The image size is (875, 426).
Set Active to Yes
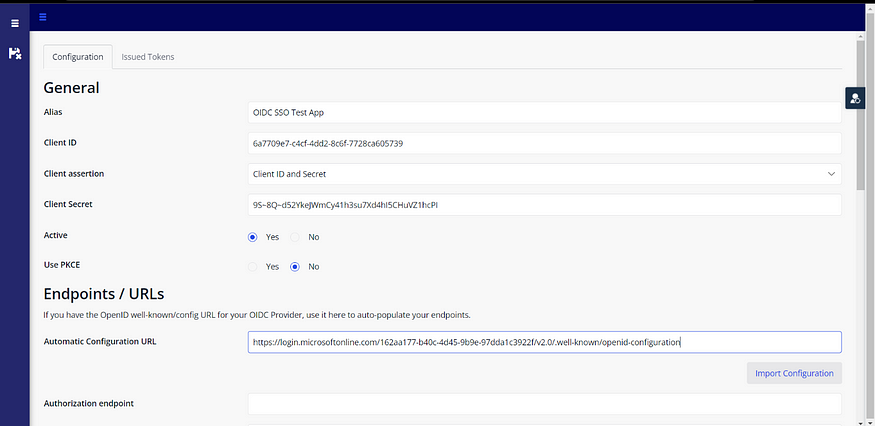click(253, 237)
